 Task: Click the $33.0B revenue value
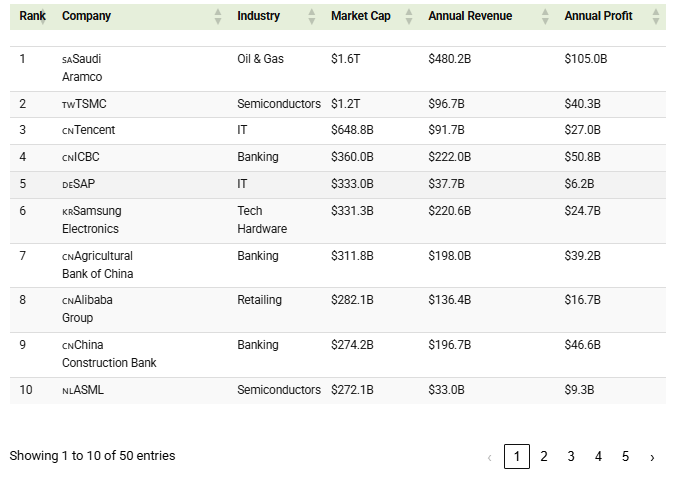pos(447,390)
